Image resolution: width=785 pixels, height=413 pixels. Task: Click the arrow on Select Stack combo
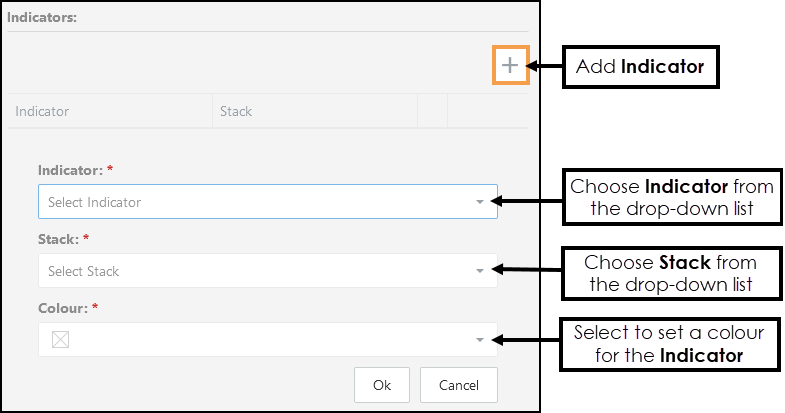click(480, 271)
